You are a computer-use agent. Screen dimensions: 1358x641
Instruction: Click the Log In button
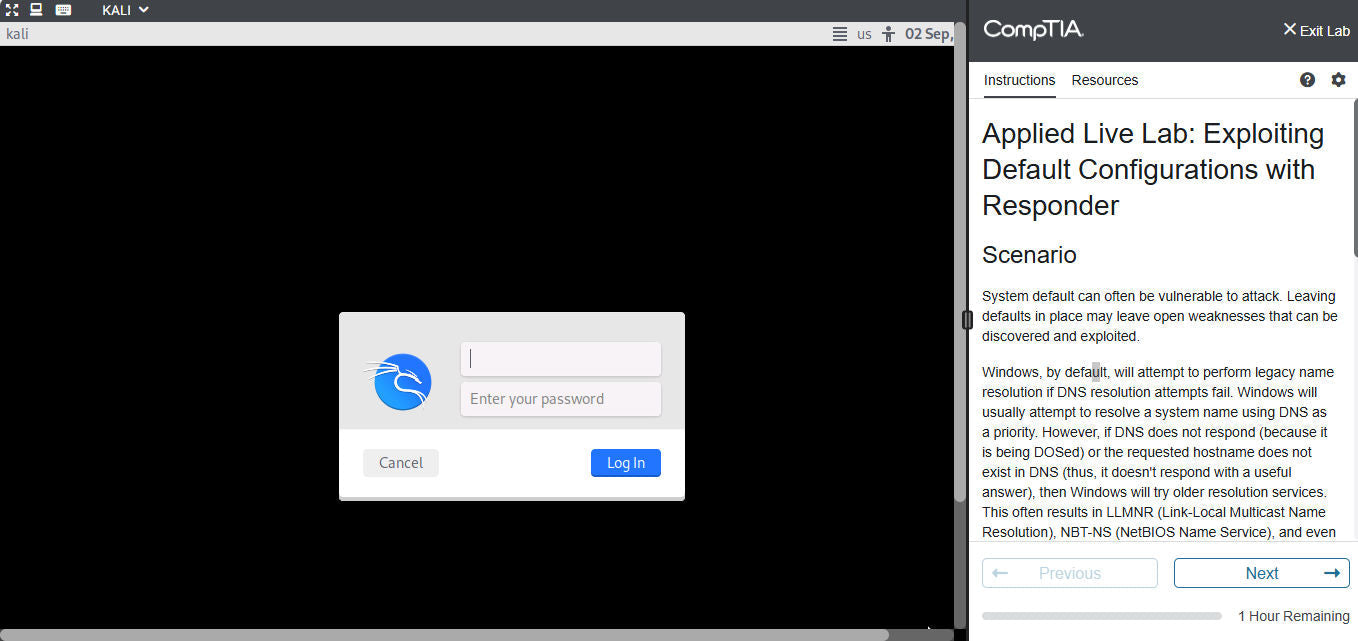click(x=625, y=462)
